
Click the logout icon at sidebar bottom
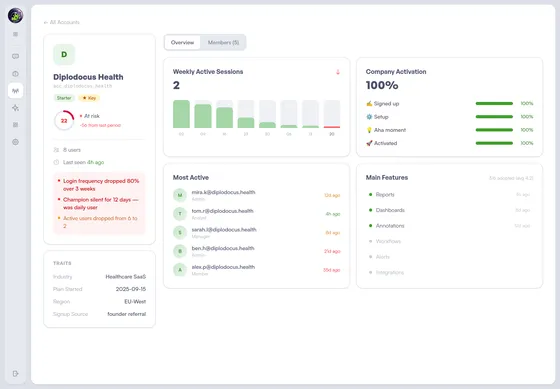pos(15,374)
